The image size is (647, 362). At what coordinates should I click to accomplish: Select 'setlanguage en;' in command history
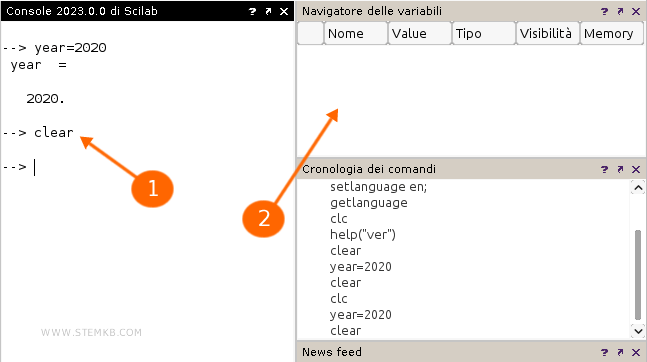[x=378, y=187]
